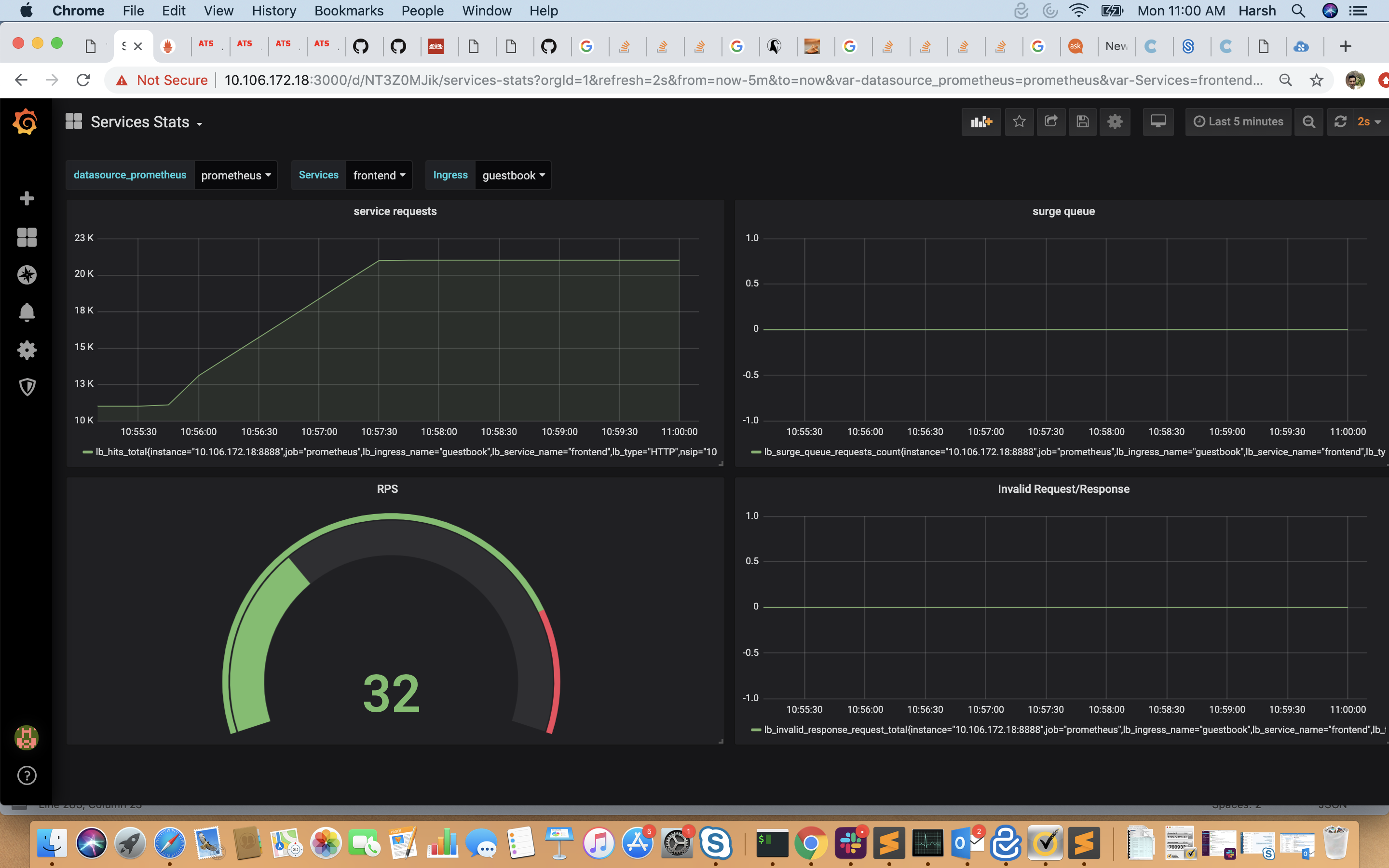Click the zoom out time range icon
Image resolution: width=1389 pixels, height=868 pixels.
(x=1308, y=122)
